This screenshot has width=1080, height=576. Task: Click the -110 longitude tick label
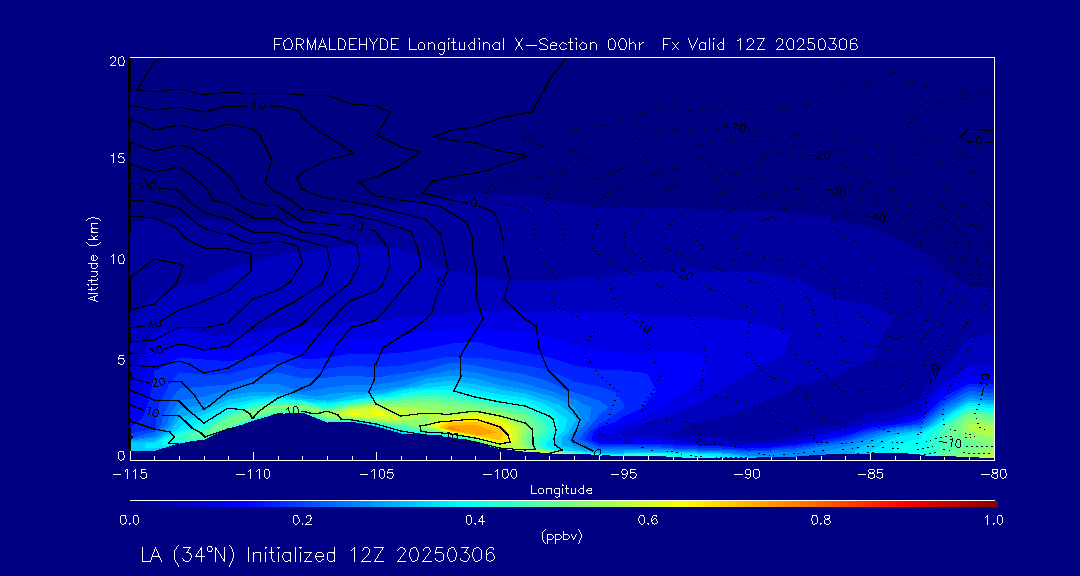[253, 475]
